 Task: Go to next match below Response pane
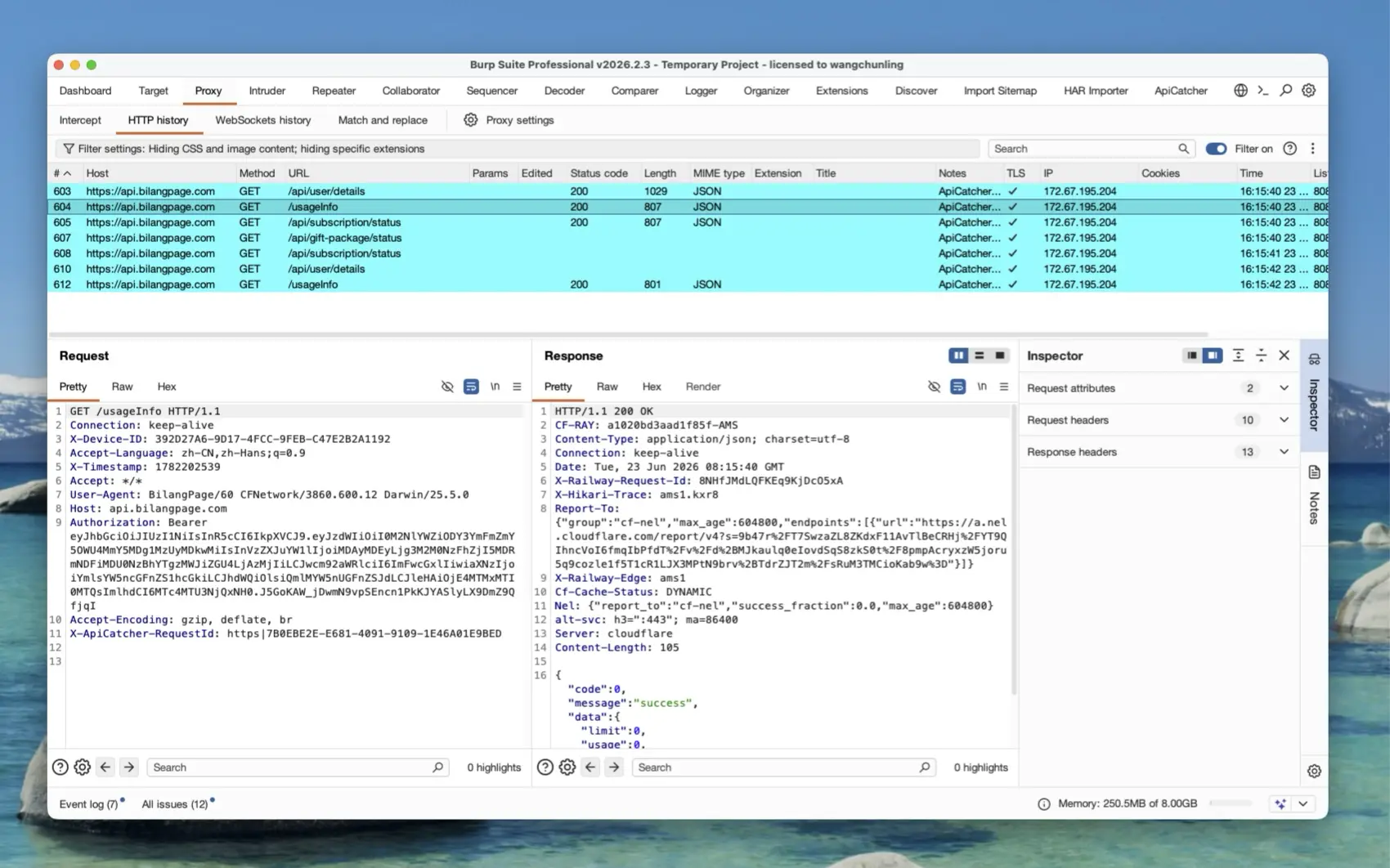click(613, 767)
